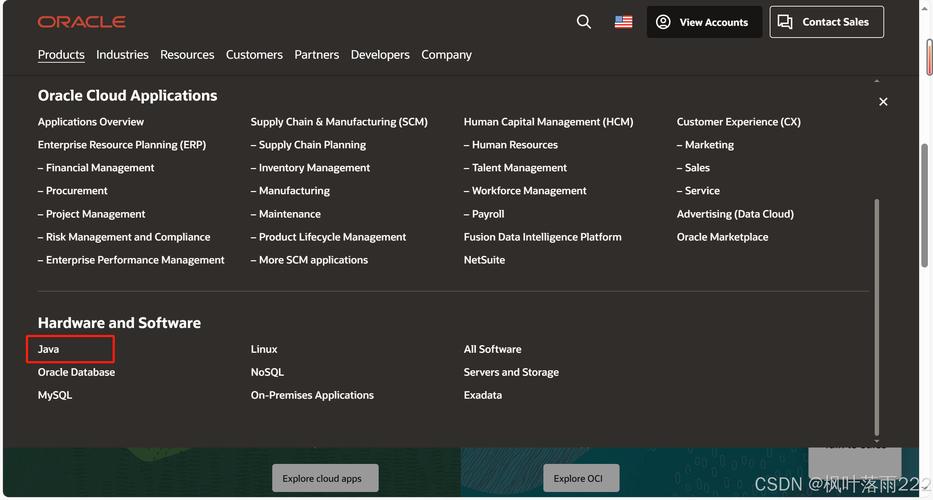Screen dimensions: 933x500
Task: Click the Oracle logo
Action: (x=82, y=22)
